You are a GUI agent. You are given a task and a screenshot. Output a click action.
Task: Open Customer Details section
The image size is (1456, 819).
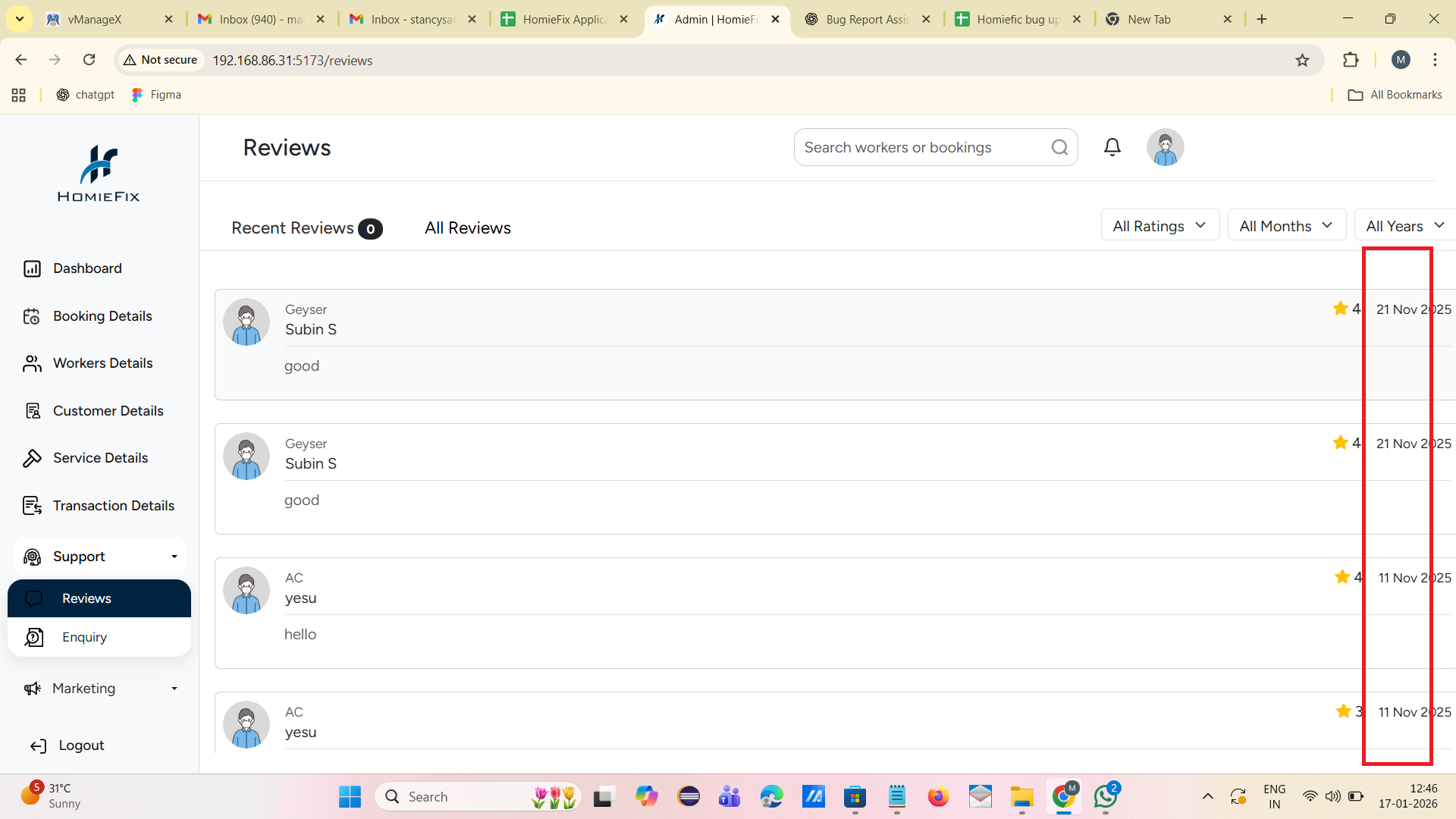tap(108, 411)
